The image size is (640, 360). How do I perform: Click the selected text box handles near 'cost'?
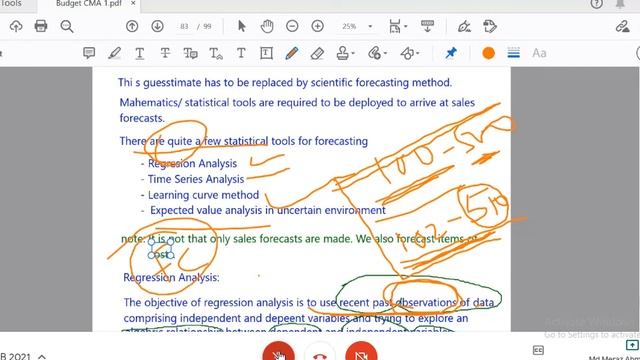point(161,249)
